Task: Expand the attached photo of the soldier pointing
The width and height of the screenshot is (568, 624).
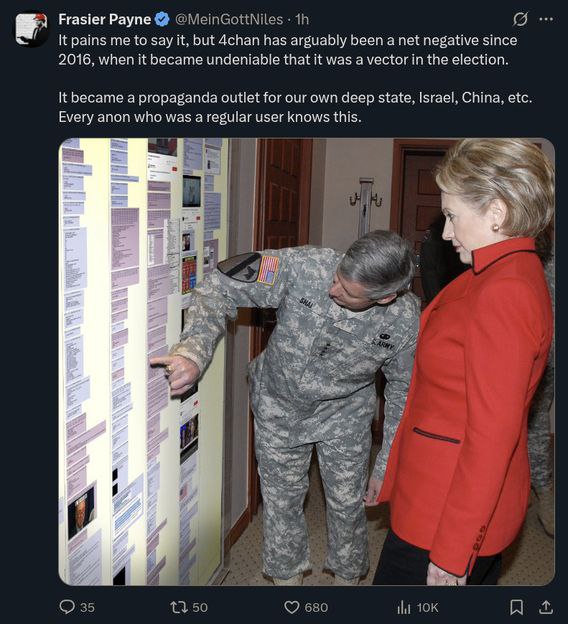Action: [x=306, y=361]
